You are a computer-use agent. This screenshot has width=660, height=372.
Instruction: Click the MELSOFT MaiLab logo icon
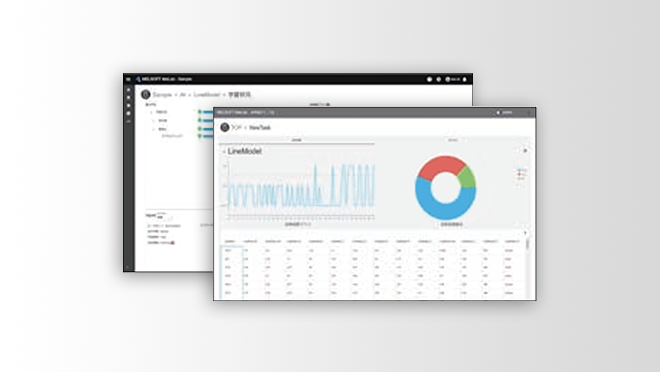pos(138,79)
